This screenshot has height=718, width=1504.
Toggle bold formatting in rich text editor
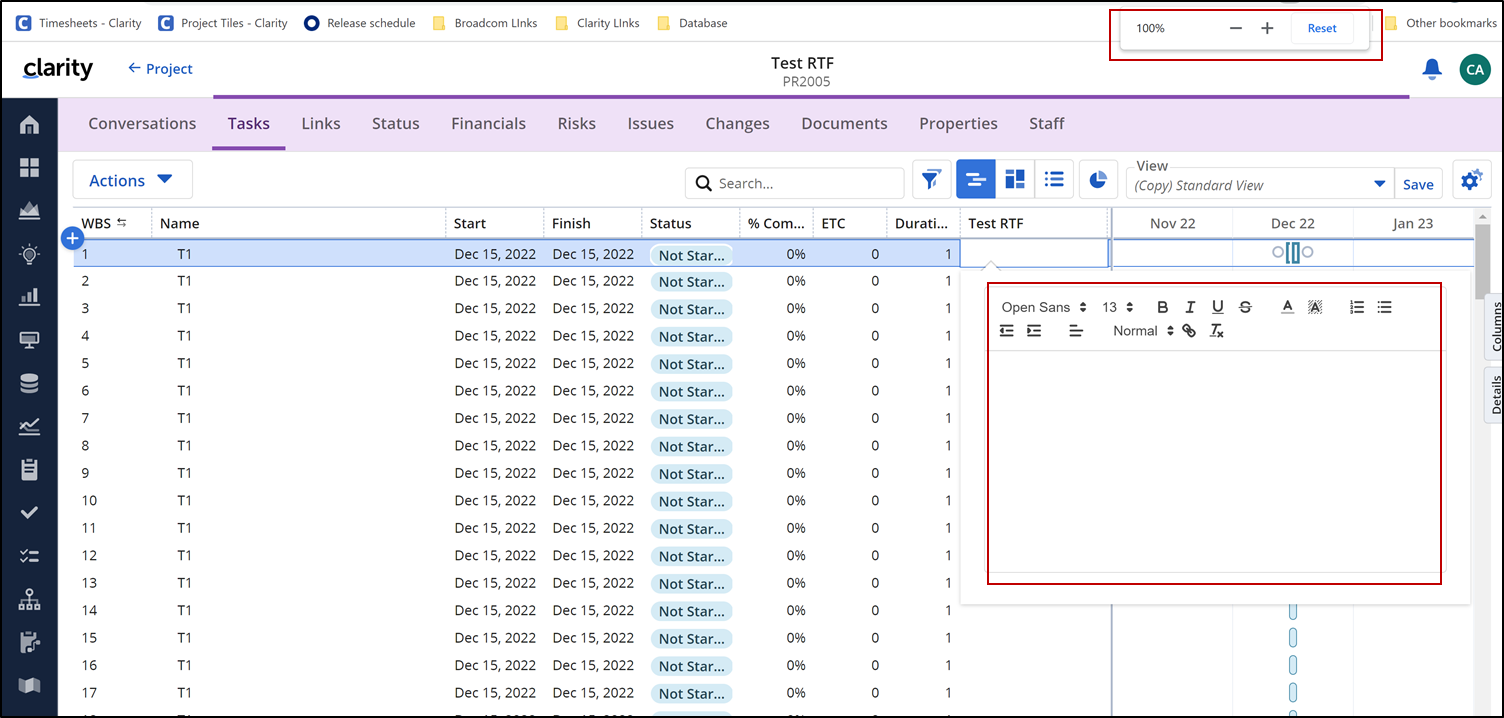(1162, 307)
